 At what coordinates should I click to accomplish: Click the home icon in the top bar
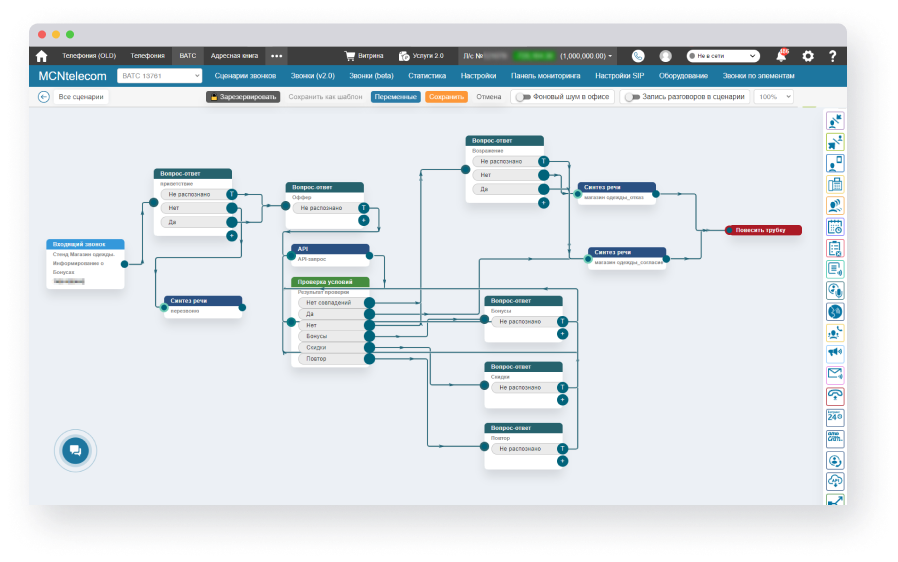click(41, 56)
